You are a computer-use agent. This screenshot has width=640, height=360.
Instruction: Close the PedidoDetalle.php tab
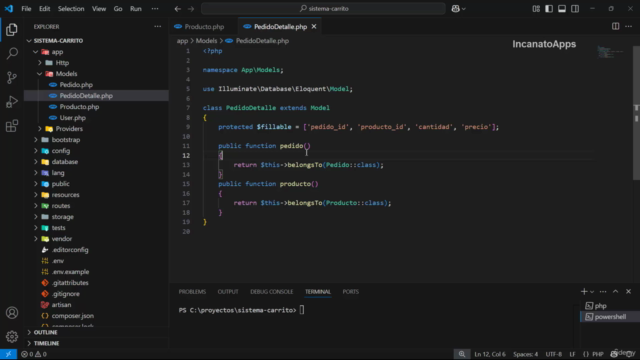314,27
